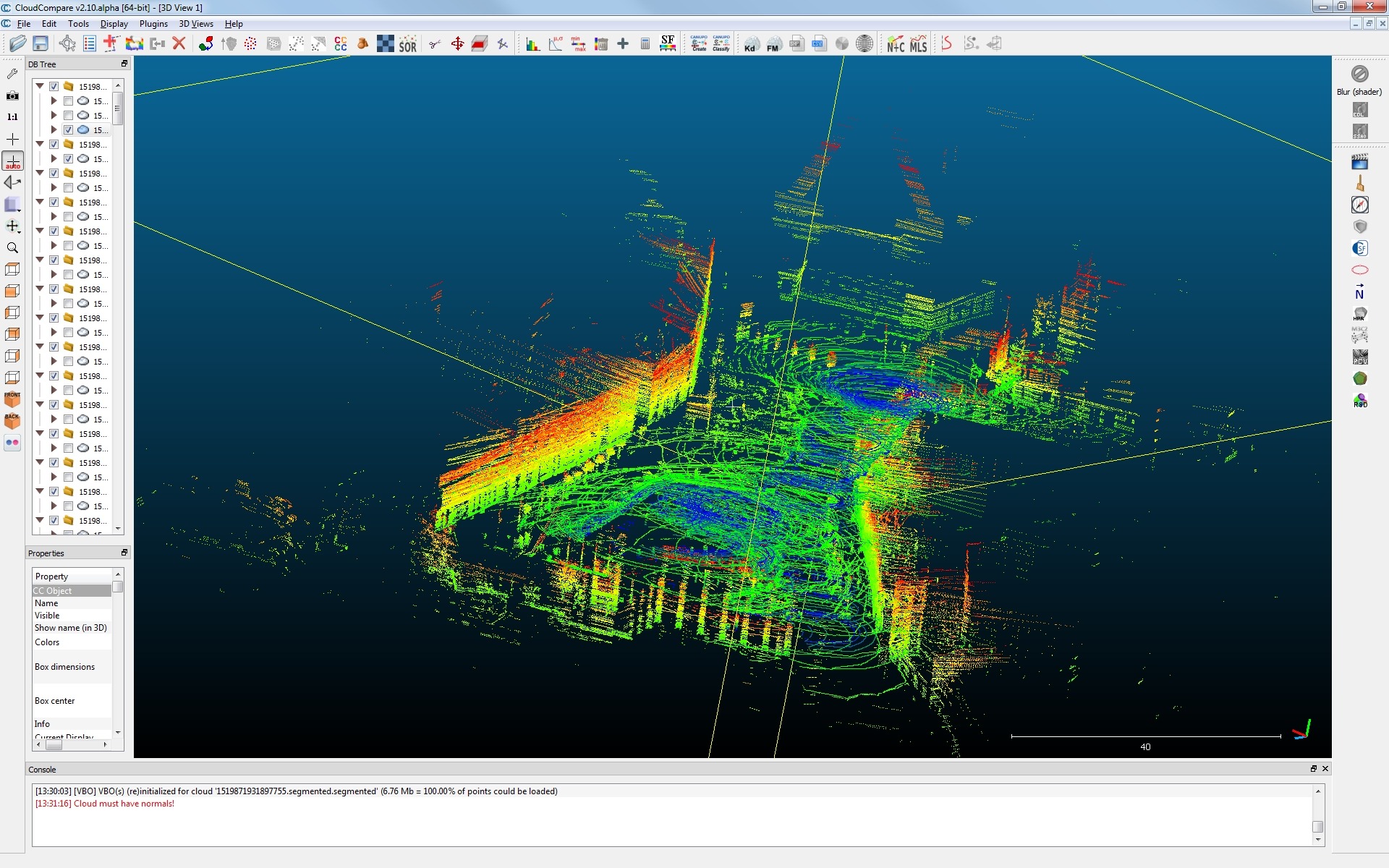
Task: Uncheck the highlighted third cloud item checkbox
Action: click(68, 129)
